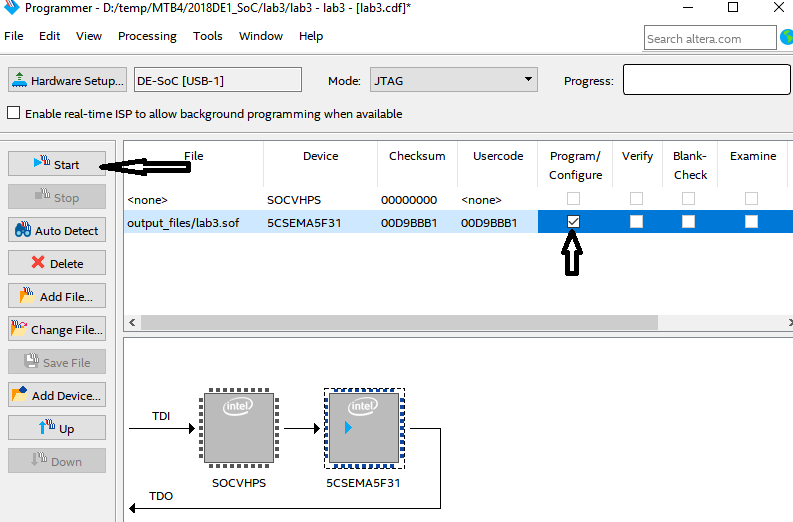Click the Auto Detect button
Viewport: 793px width, 522px height.
[56, 231]
